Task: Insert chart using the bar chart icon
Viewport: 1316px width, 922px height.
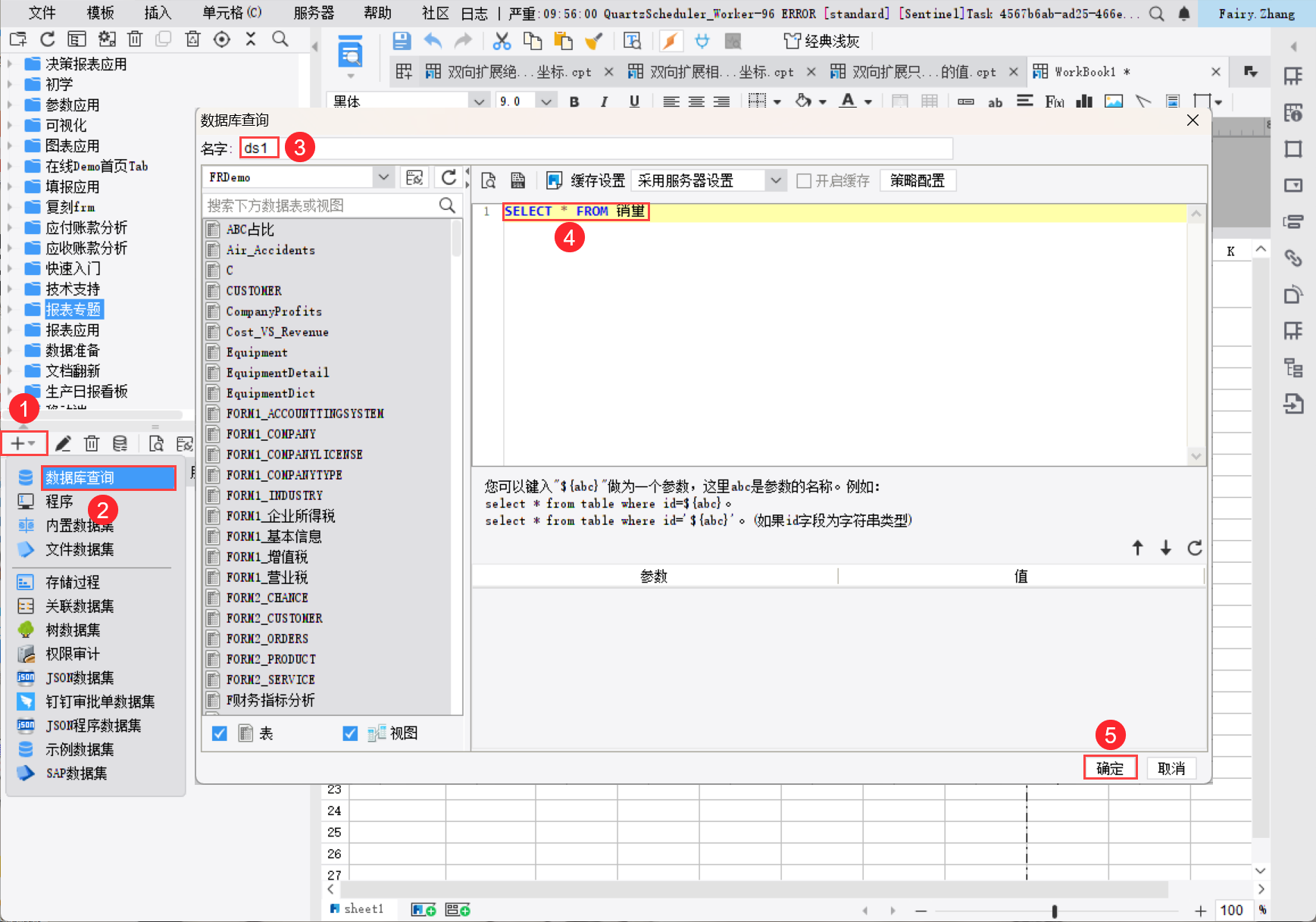Action: pyautogui.click(x=1084, y=102)
